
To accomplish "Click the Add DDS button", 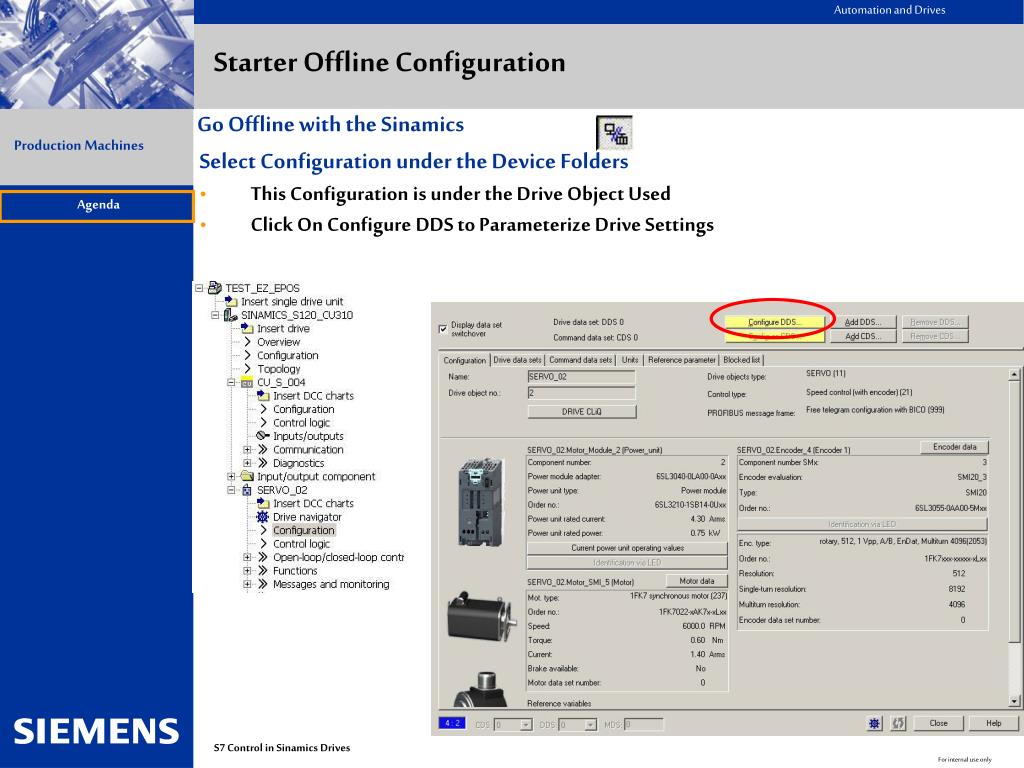I will pyautogui.click(x=863, y=322).
